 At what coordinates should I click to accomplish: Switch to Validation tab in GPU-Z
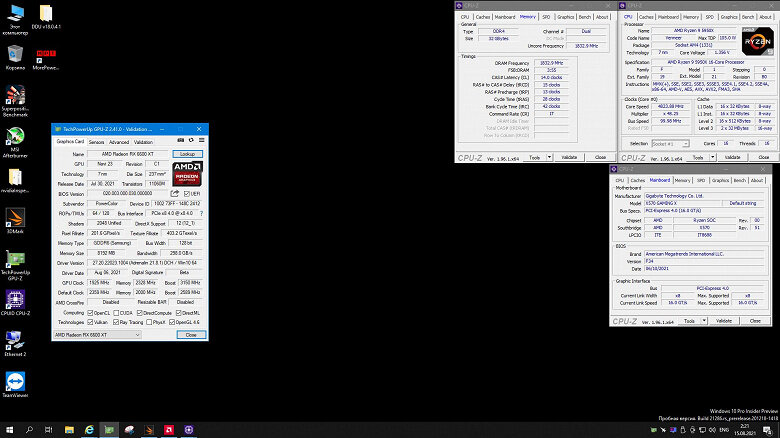pos(143,142)
